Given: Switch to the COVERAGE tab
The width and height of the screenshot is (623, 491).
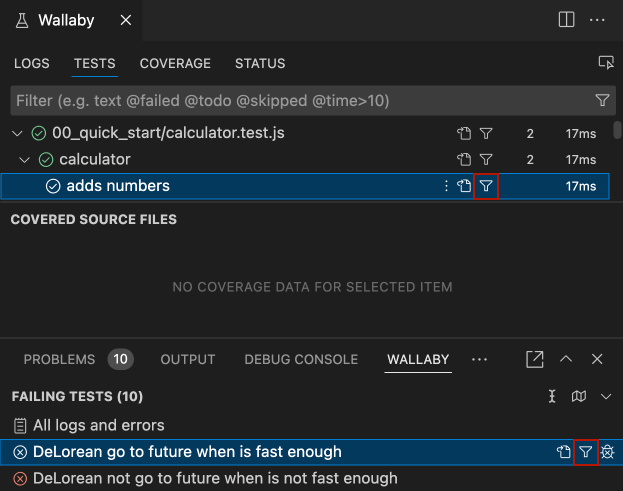Looking at the screenshot, I should 175,63.
